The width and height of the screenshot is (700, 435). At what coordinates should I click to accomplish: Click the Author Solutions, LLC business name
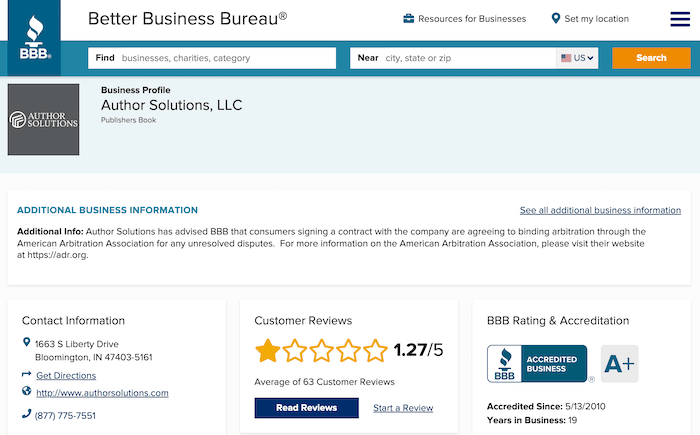(171, 105)
